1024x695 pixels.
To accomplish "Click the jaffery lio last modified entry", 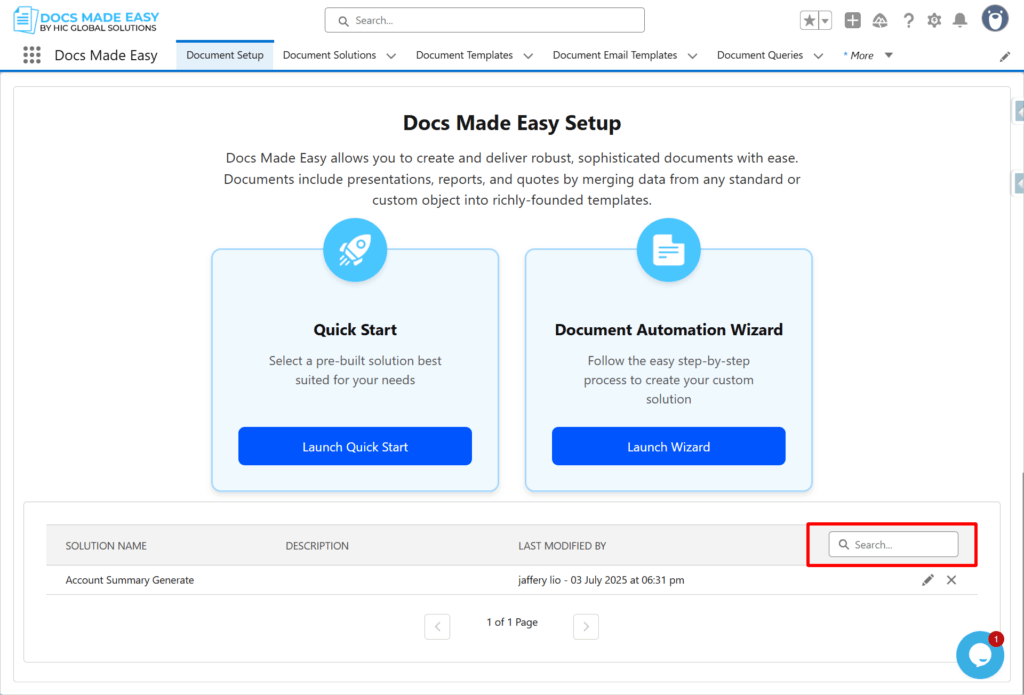I will (x=601, y=580).
